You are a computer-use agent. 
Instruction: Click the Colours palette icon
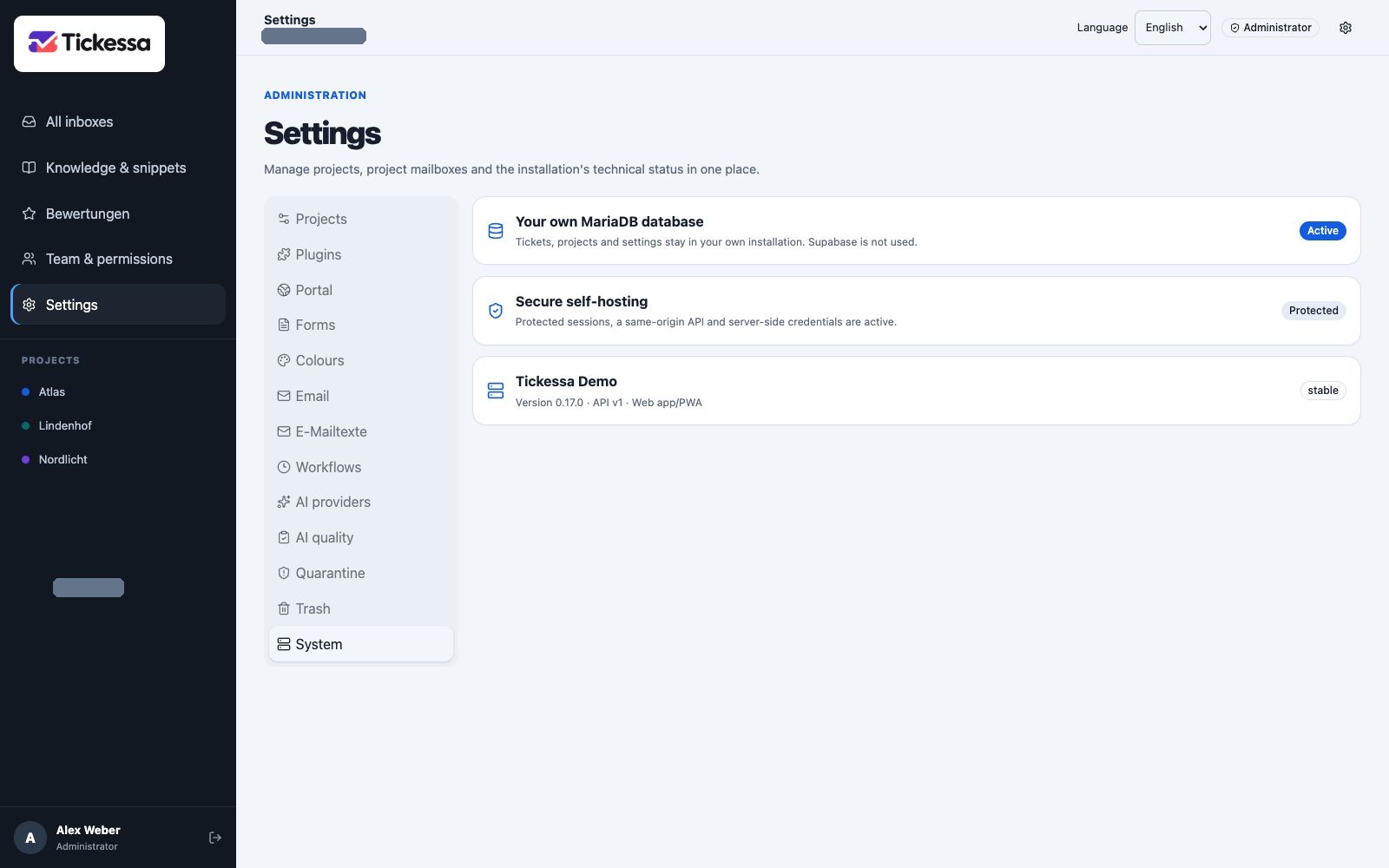pyautogui.click(x=284, y=360)
